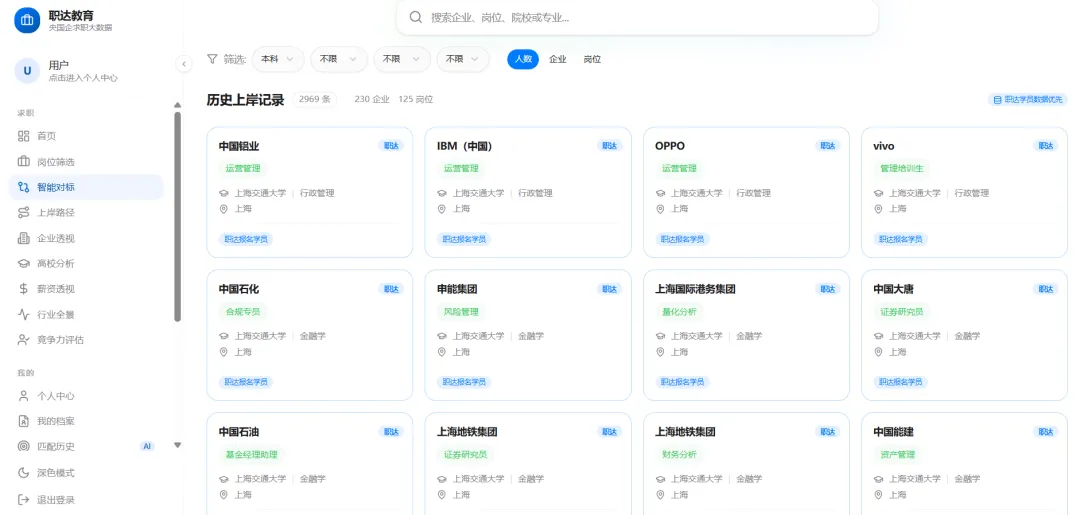Click the graduation cap icon on 中国铝业 card
This screenshot has height=515, width=1080.
point(223,193)
